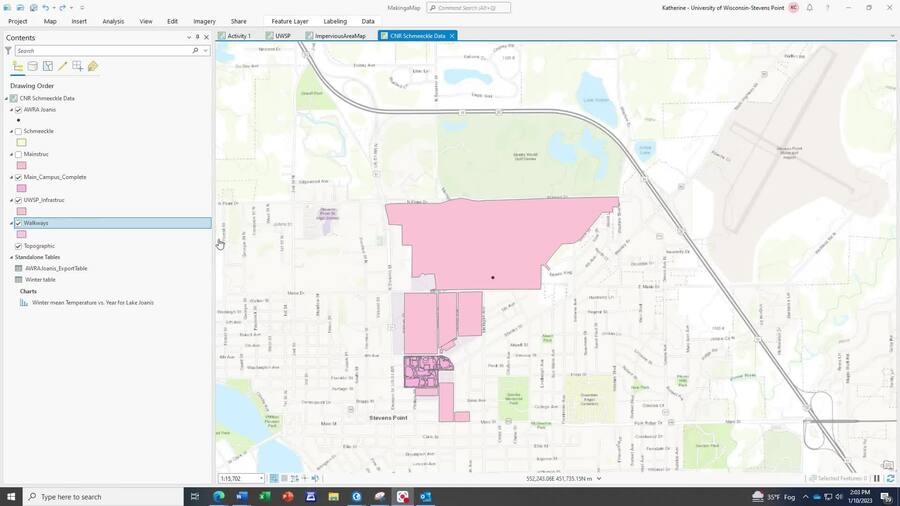Collapse the CNR Schmeeckle Data map tree

point(7,99)
